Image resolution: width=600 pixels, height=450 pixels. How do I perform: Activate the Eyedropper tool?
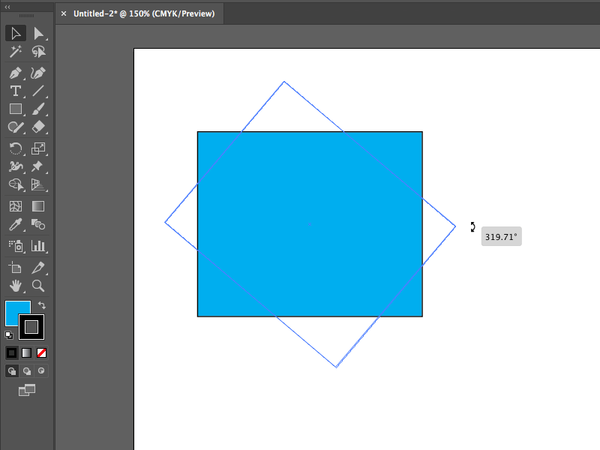click(15, 226)
